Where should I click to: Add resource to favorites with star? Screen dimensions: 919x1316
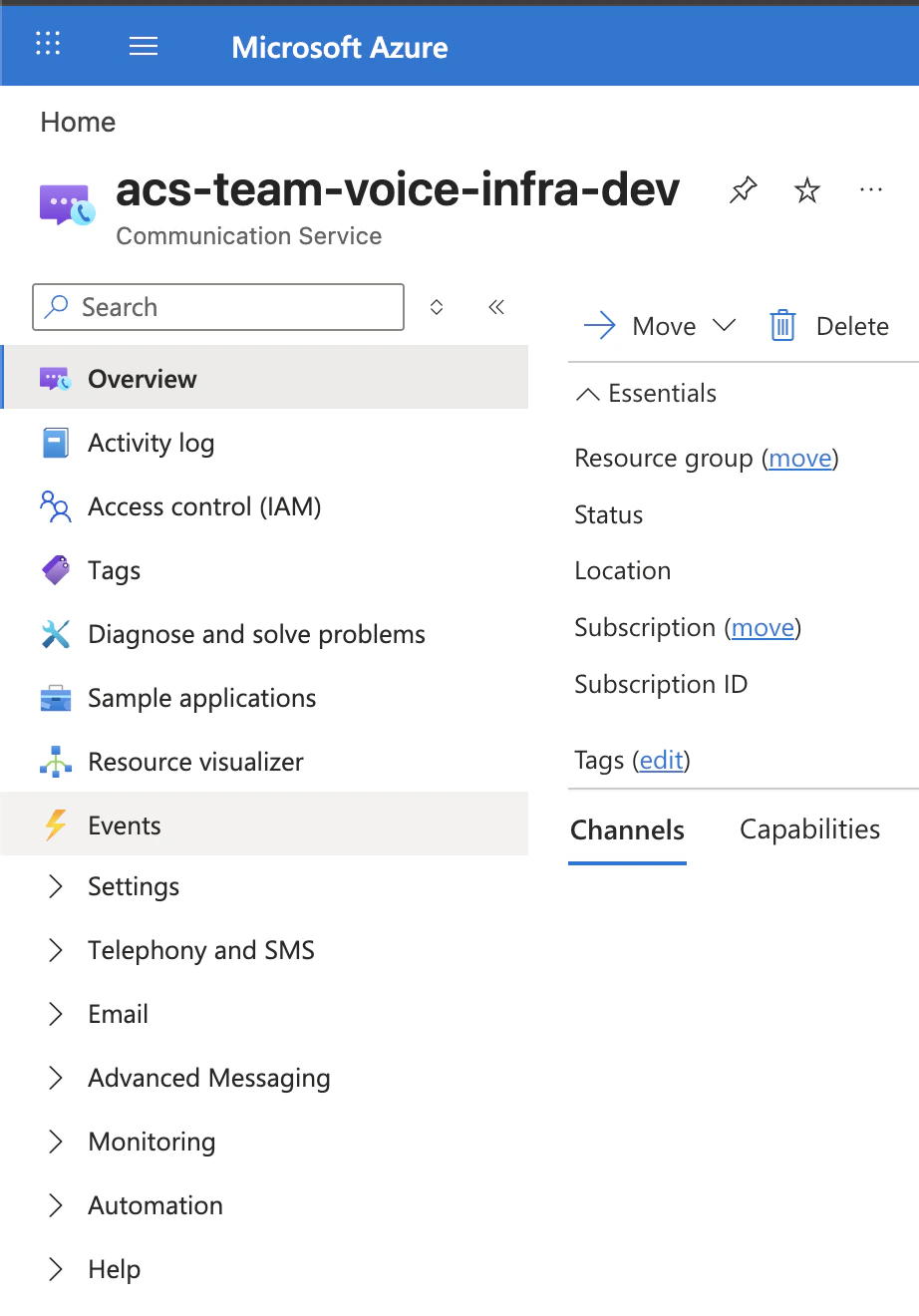point(807,189)
